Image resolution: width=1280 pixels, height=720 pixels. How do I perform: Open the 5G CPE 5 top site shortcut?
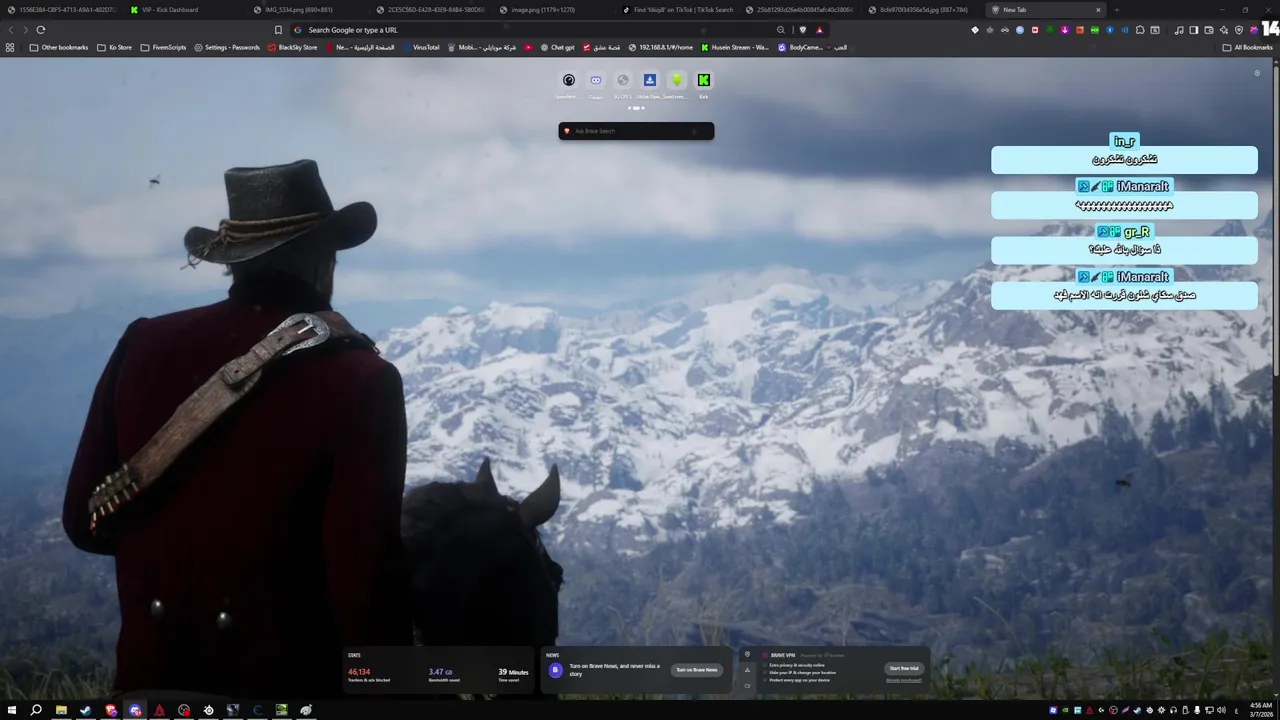tap(623, 85)
